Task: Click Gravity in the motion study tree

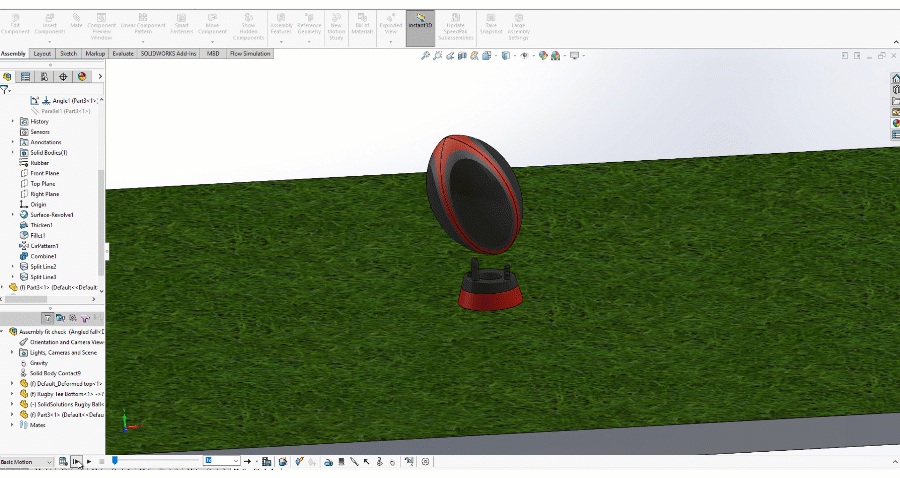Action: coord(39,363)
